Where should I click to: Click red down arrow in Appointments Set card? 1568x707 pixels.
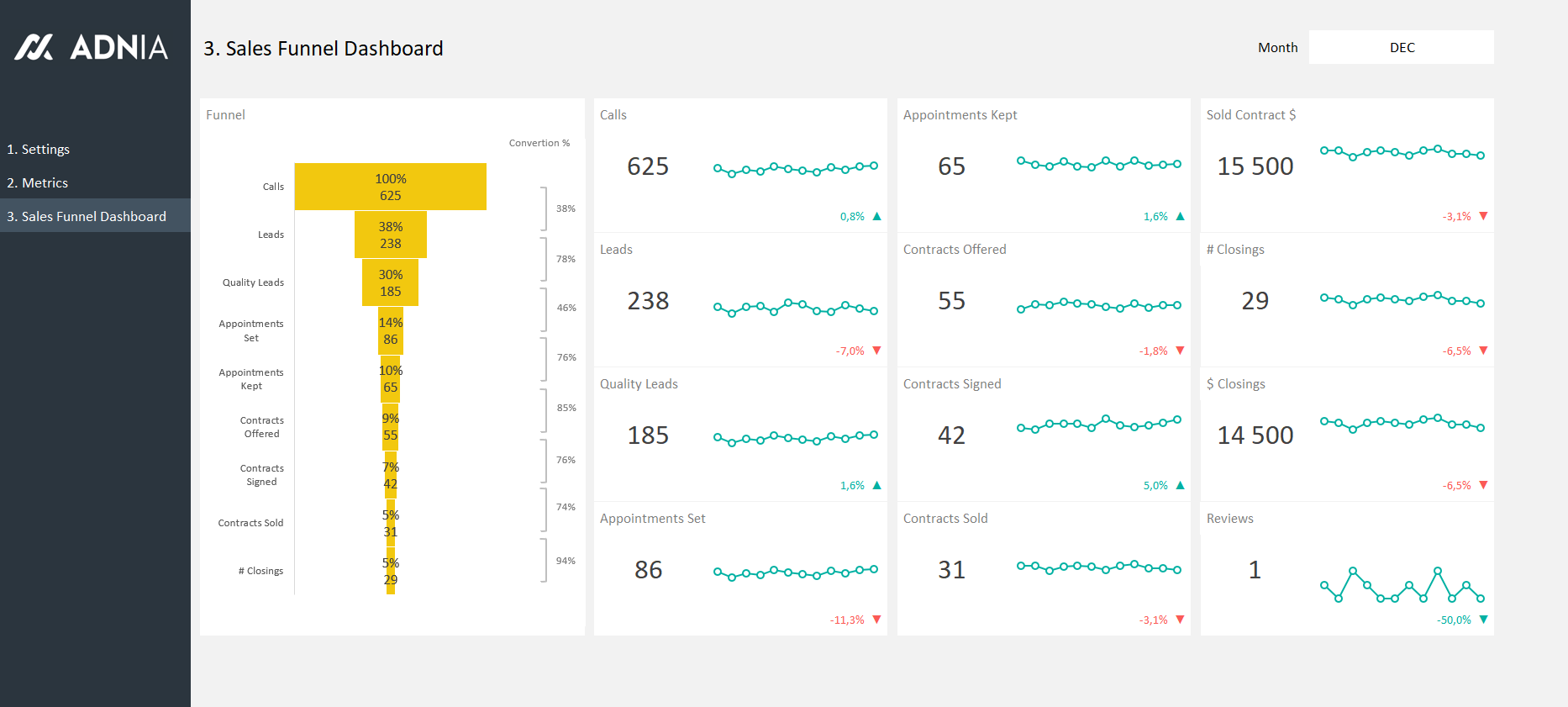pos(876,620)
